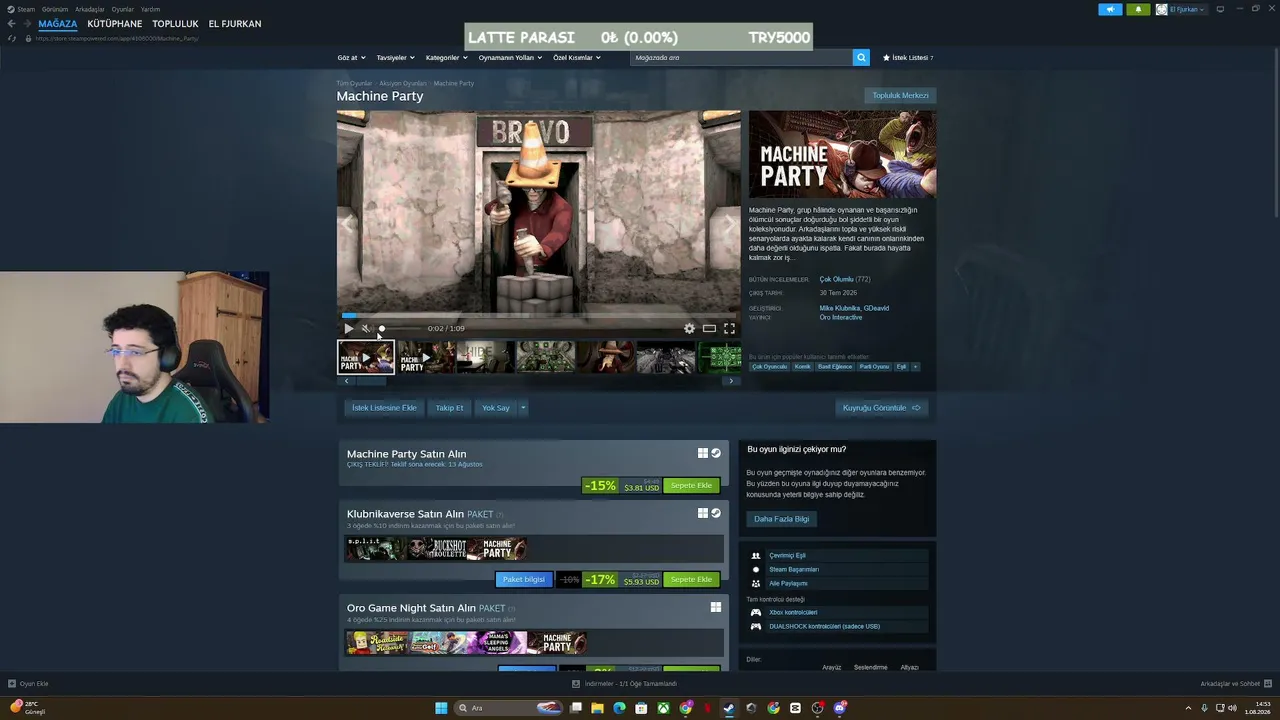Screen dimensions: 1280x720
Task: Go back with the Steam back arrow
Action: [x=12, y=24]
